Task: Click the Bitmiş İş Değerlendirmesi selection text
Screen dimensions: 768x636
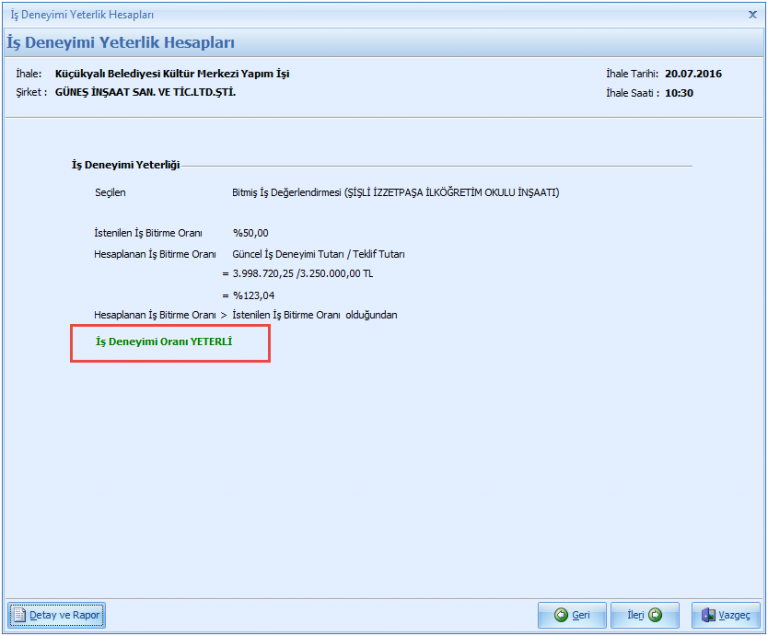Action: coord(395,192)
